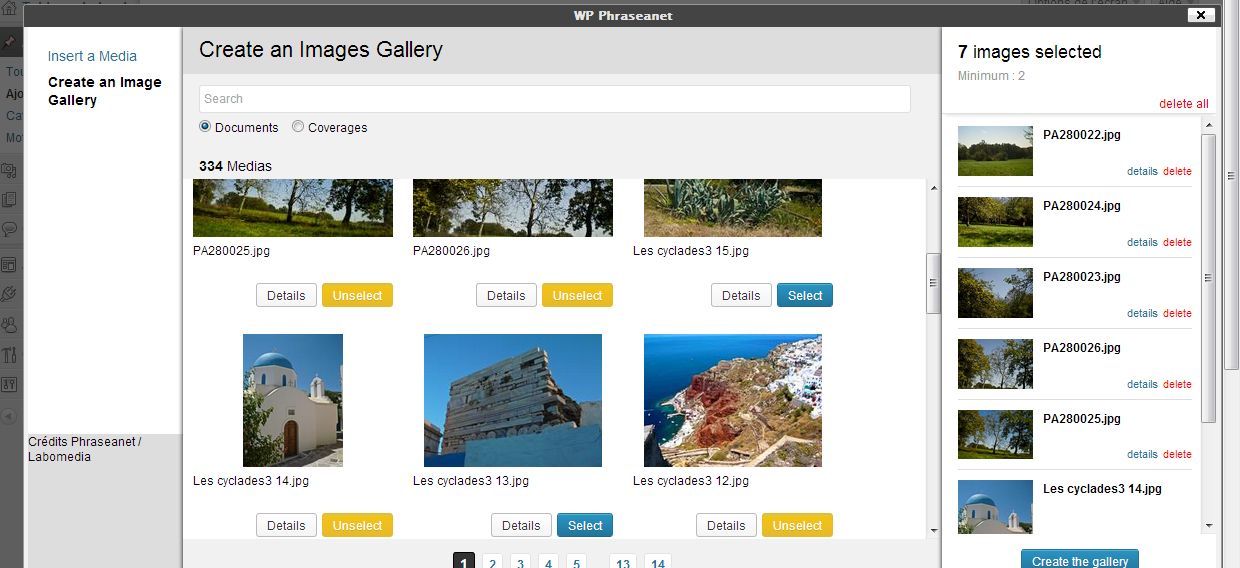This screenshot has width=1240, height=568.
Task: Select Les cyclades3 15.jpg image
Action: (804, 295)
